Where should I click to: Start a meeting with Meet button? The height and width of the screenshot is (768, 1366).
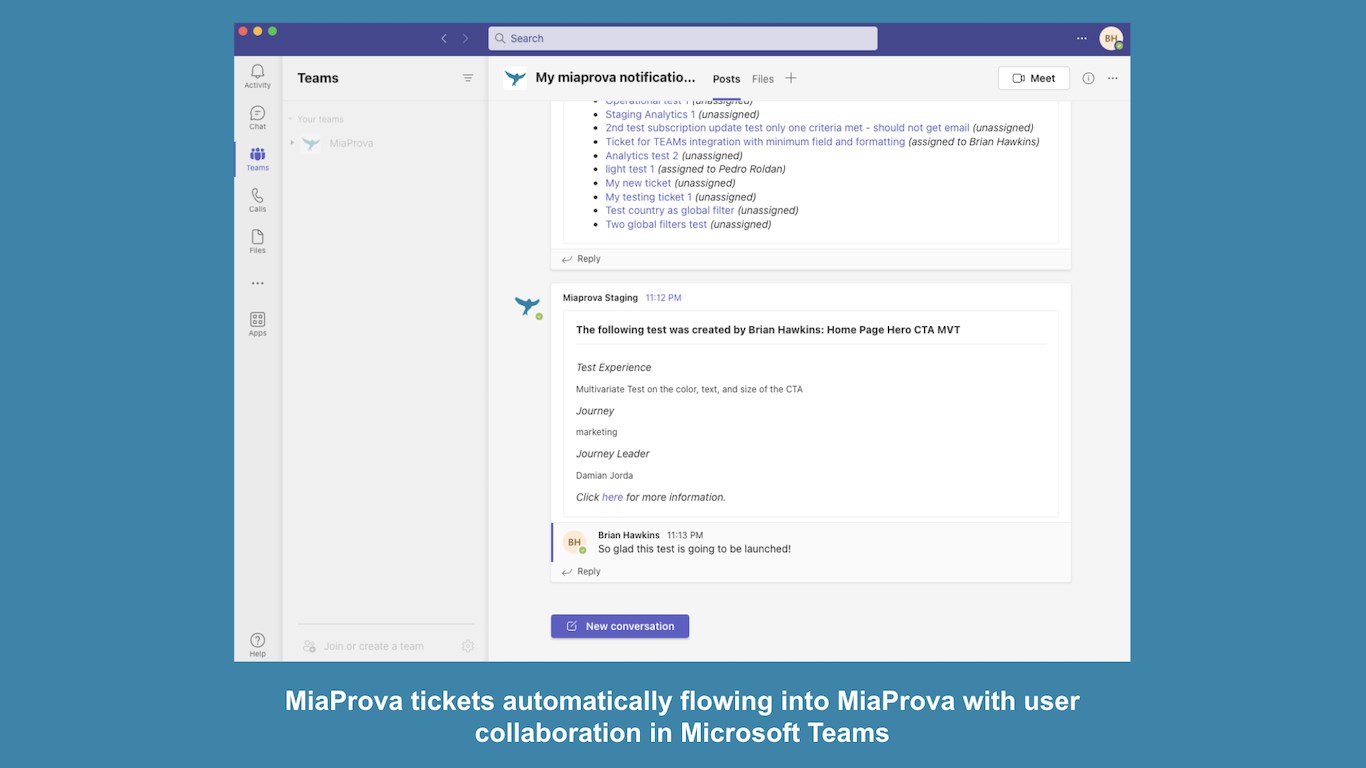pyautogui.click(x=1034, y=78)
